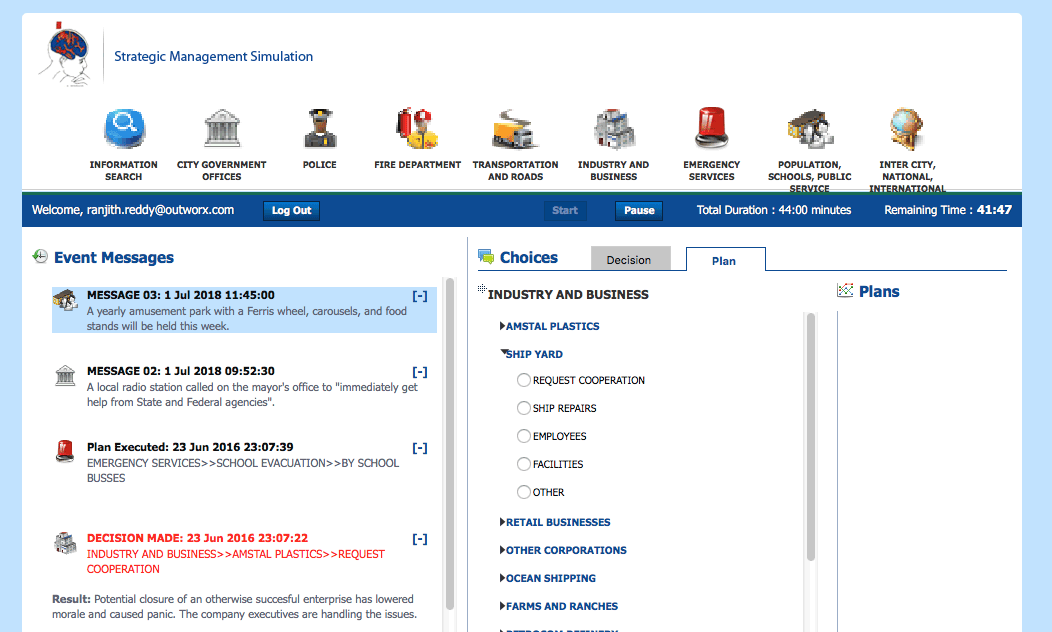Click the drag handle beside Industry and Business
The height and width of the screenshot is (632, 1052).
click(x=482, y=288)
